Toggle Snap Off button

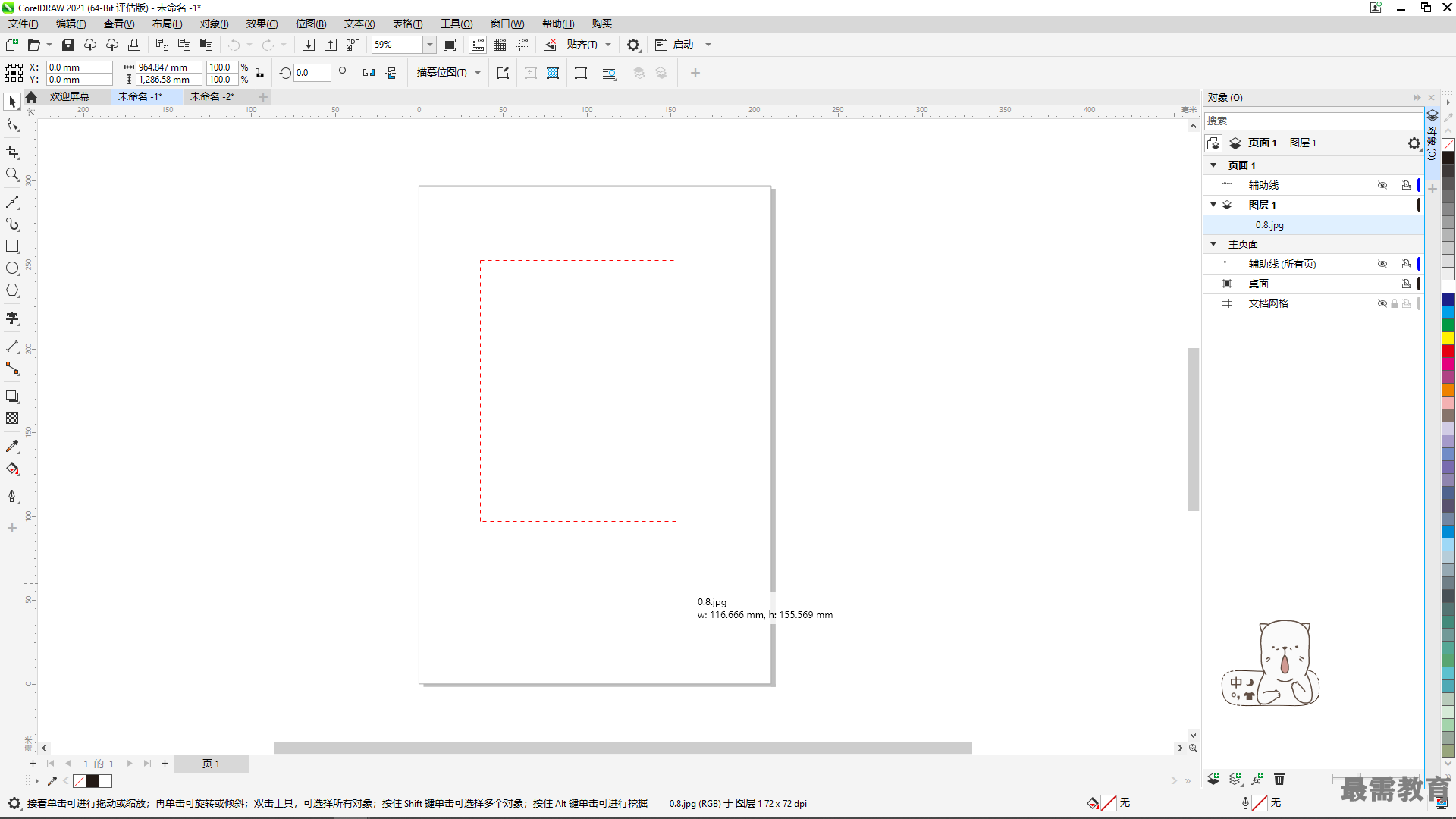(x=550, y=45)
